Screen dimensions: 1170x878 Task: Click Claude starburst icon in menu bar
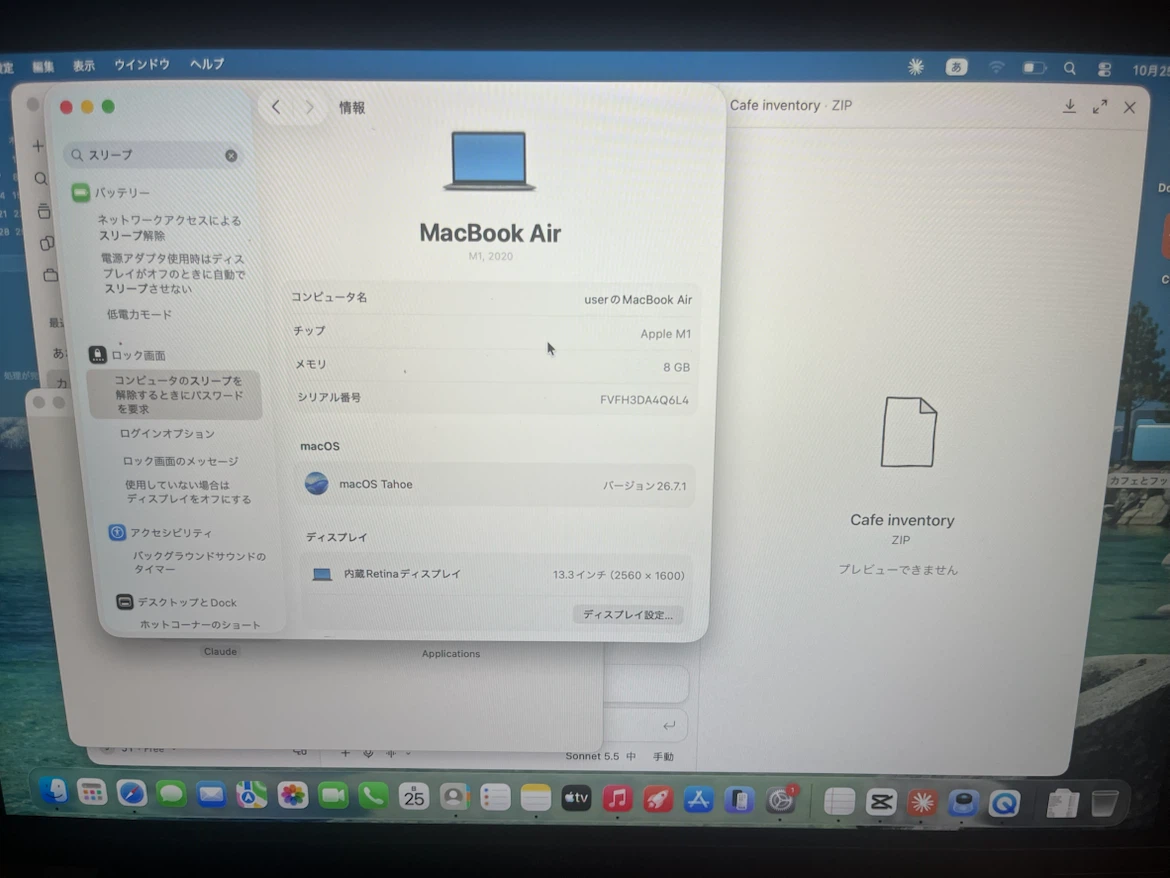click(x=916, y=67)
